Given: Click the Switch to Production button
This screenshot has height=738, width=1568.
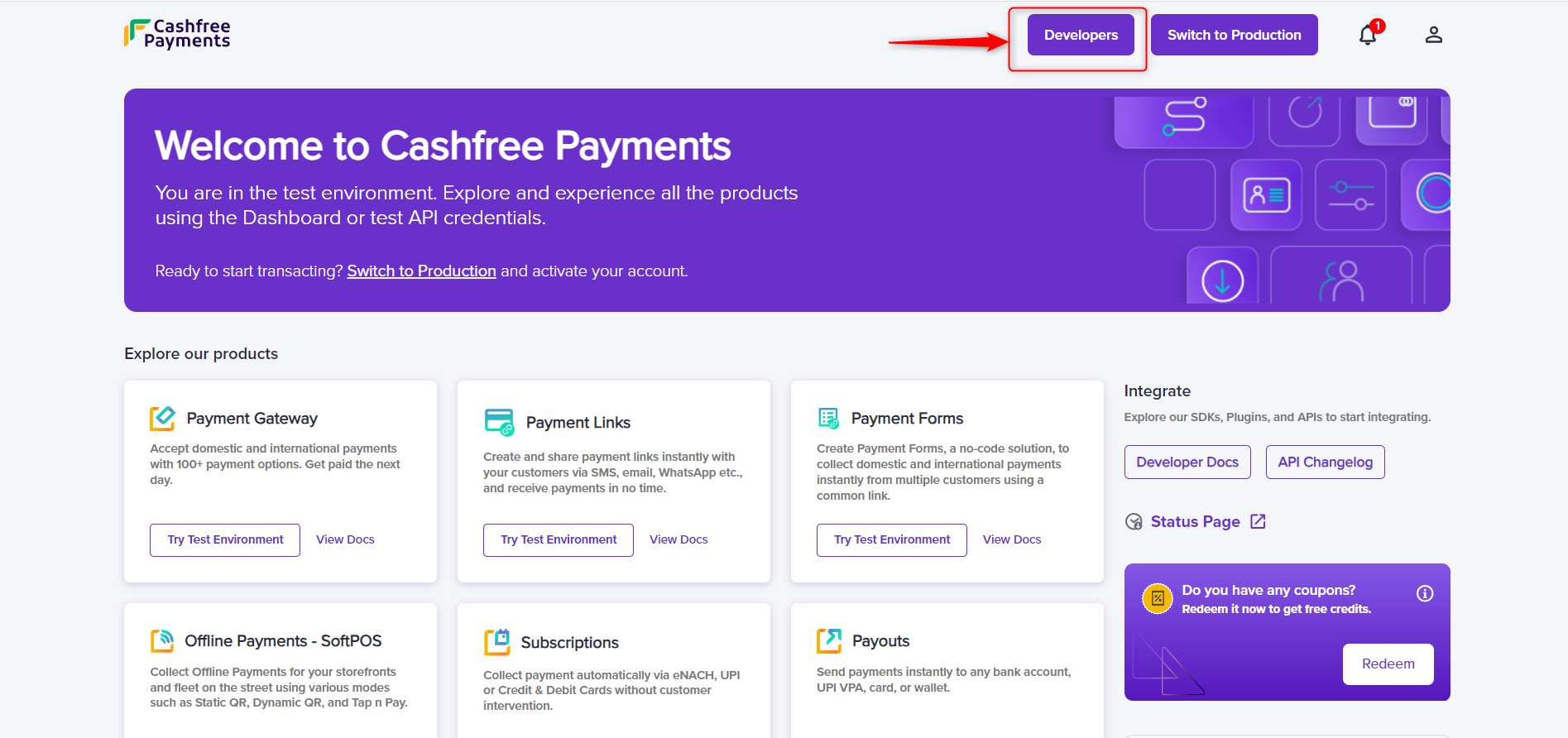Looking at the screenshot, I should point(1234,35).
